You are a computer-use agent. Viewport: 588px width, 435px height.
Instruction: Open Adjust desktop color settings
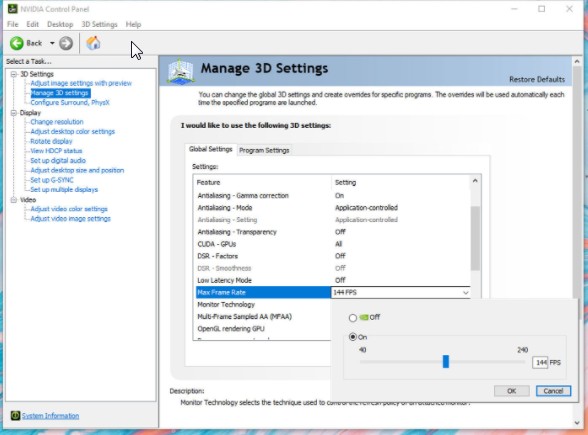pyautogui.click(x=72, y=132)
